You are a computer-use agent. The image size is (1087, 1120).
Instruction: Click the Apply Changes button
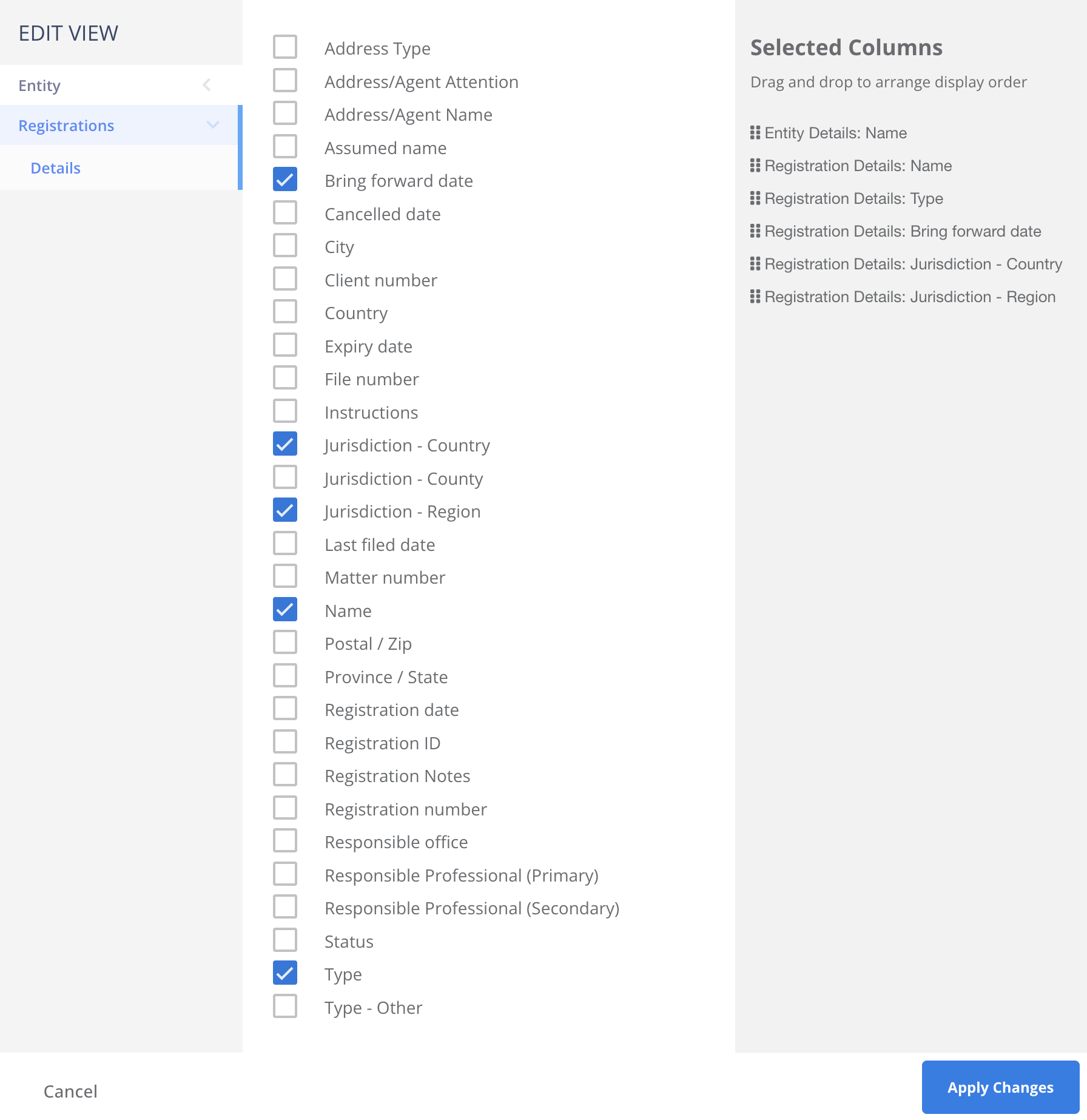click(x=1000, y=1087)
